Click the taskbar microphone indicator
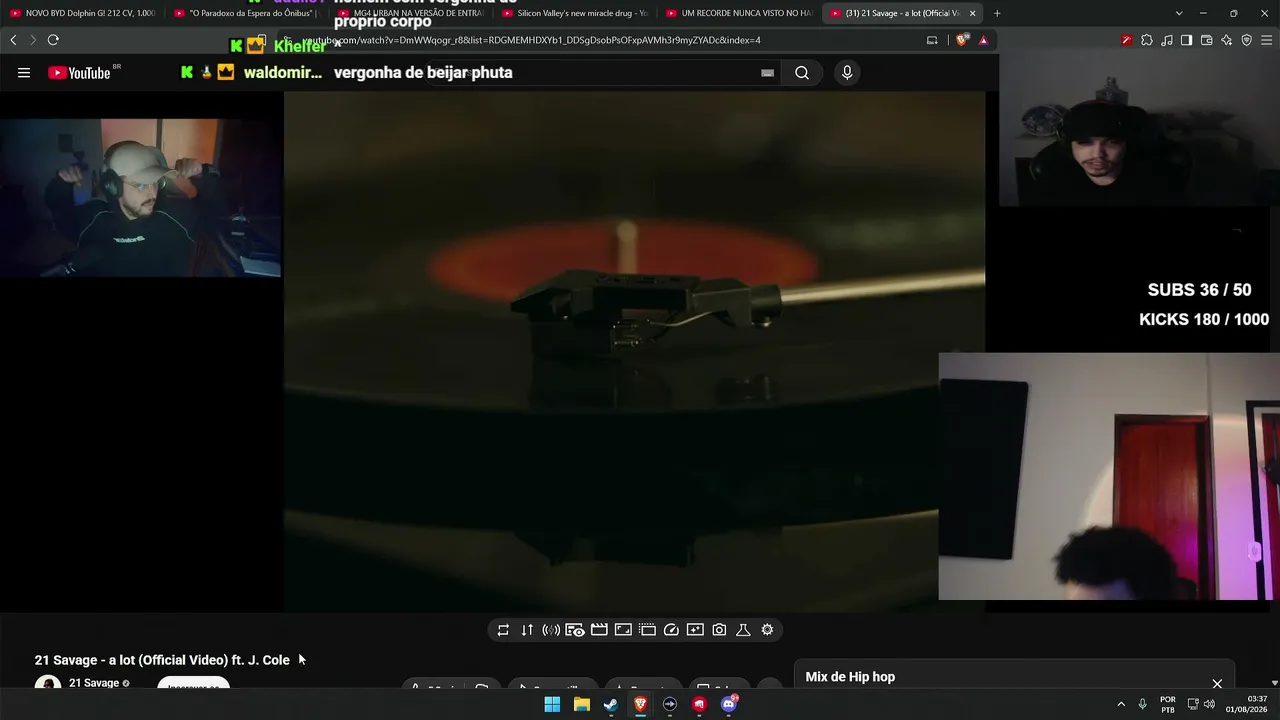This screenshot has height=720, width=1280. click(1142, 704)
